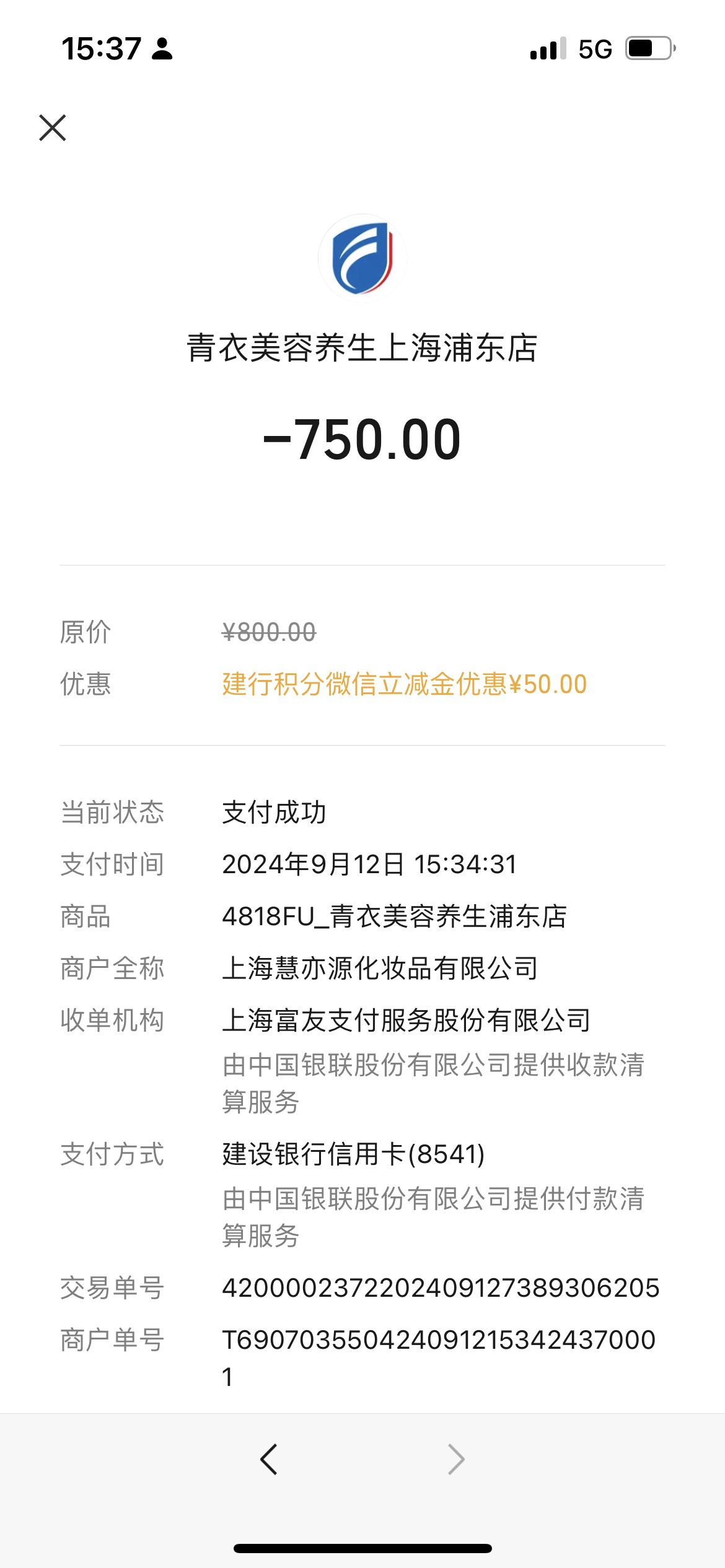
Task: Tap payment method 建设银行信用卡(8541)
Action: 353,1154
